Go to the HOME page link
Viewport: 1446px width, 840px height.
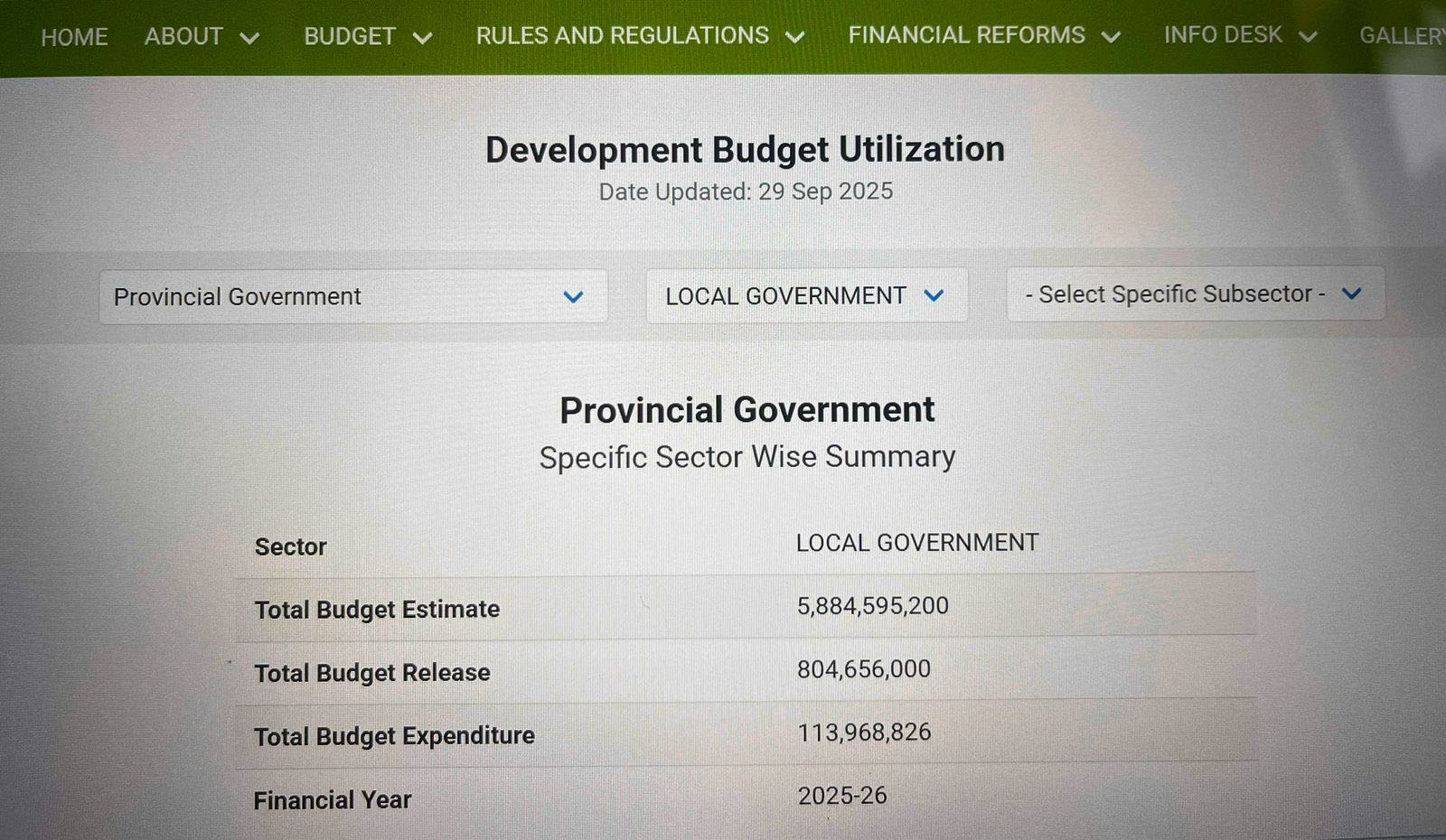74,37
